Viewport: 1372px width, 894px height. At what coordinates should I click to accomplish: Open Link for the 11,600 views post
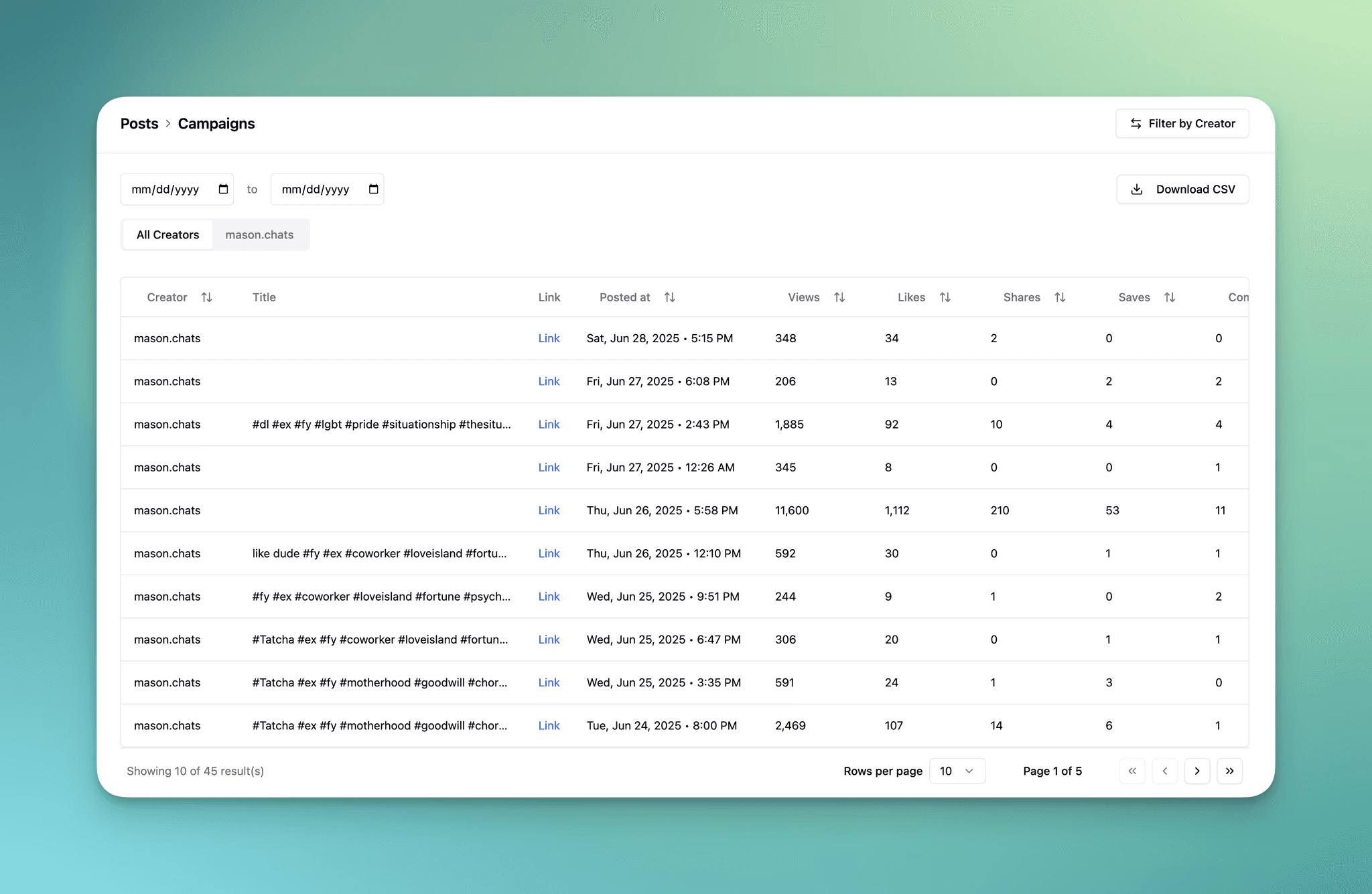(549, 511)
